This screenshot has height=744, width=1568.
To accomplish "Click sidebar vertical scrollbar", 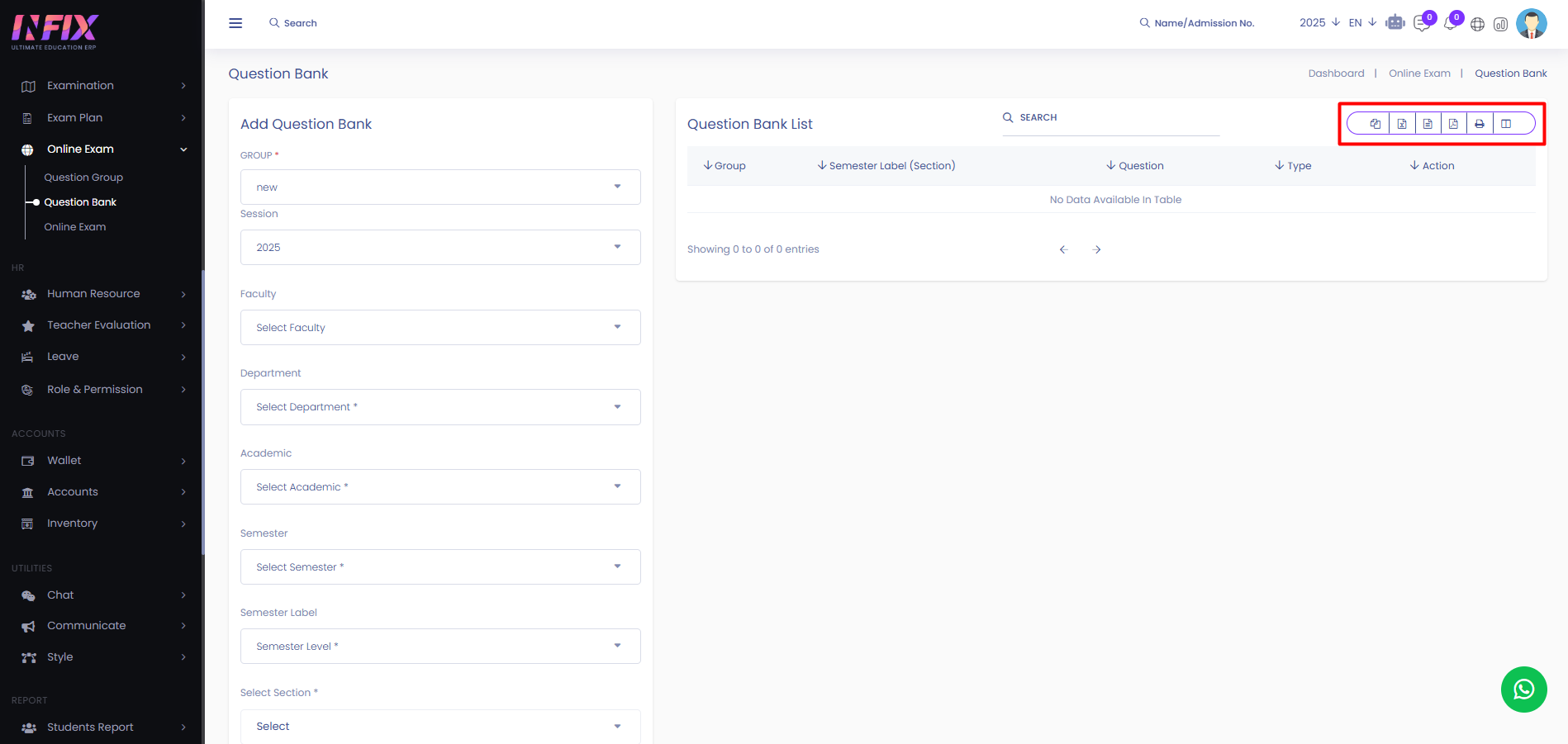I will [202, 413].
